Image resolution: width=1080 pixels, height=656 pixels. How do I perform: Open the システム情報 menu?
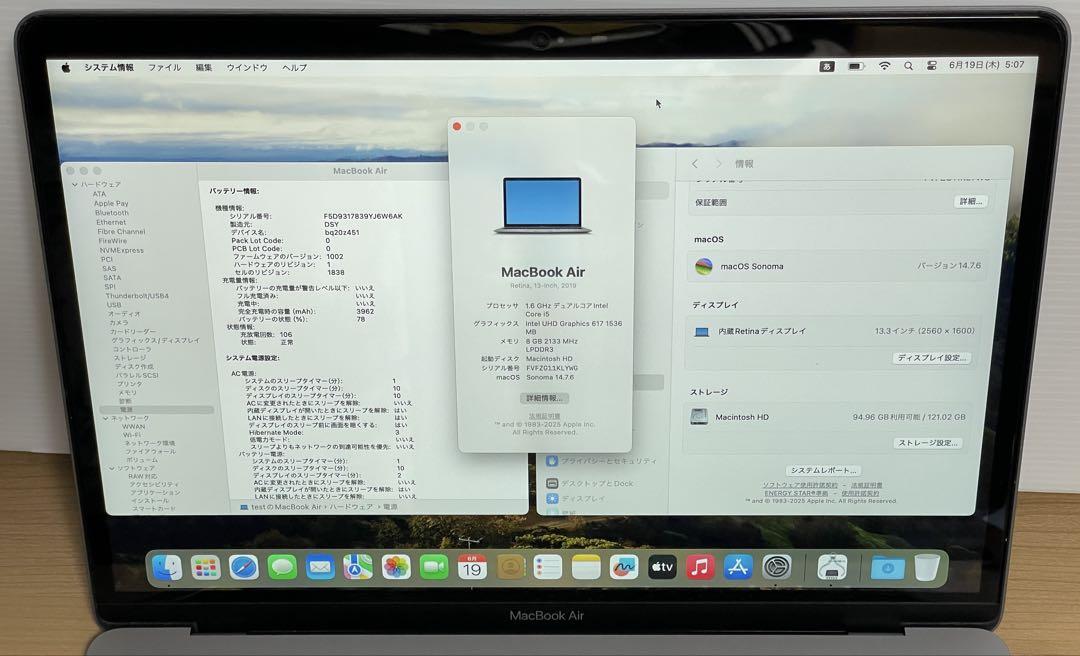pos(109,68)
